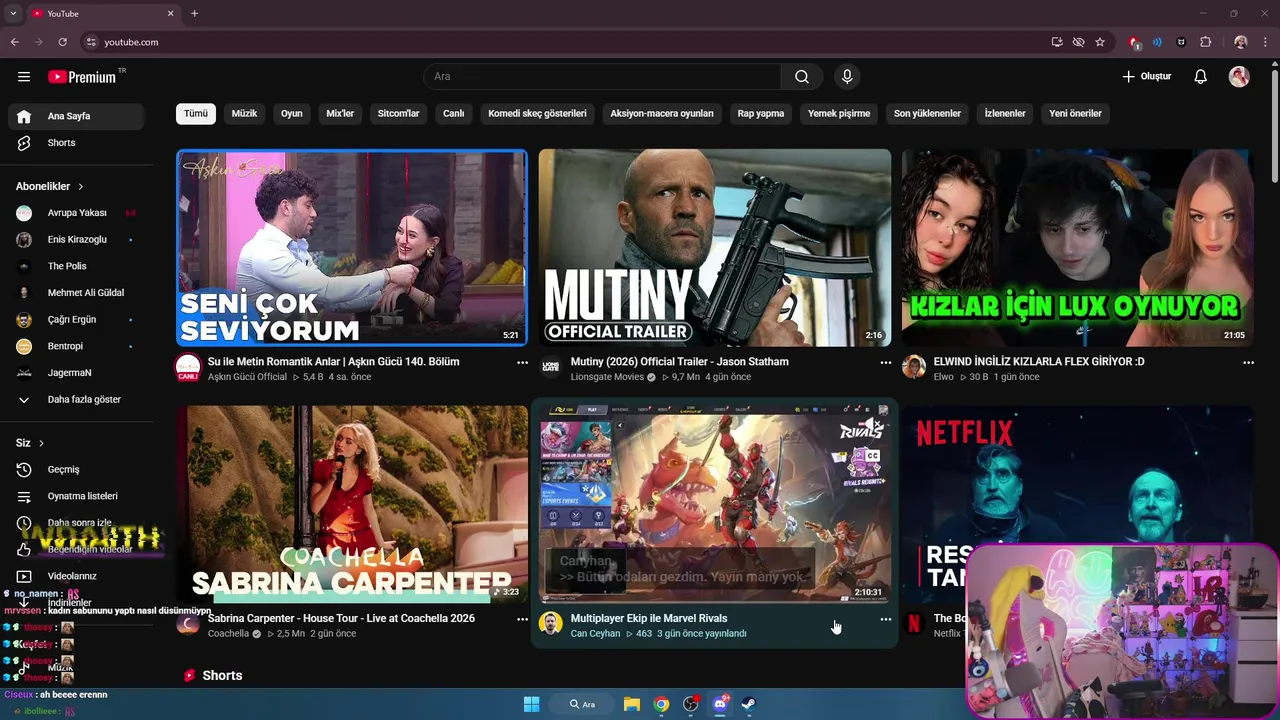Click the YouTube Premium logo

tap(82, 77)
